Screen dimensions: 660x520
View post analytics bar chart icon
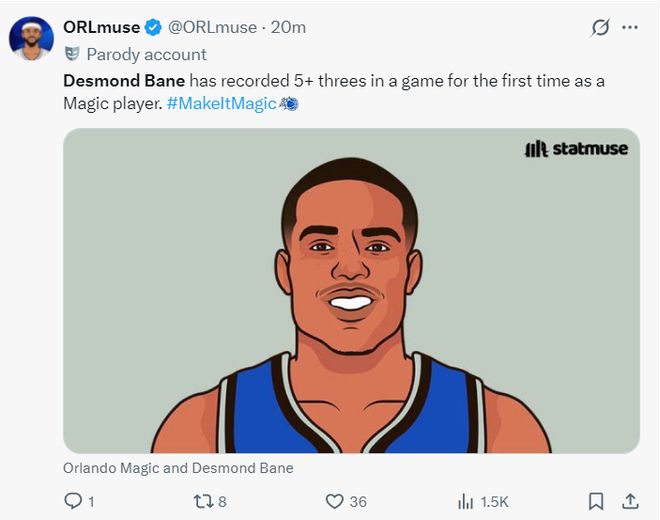[465, 501]
